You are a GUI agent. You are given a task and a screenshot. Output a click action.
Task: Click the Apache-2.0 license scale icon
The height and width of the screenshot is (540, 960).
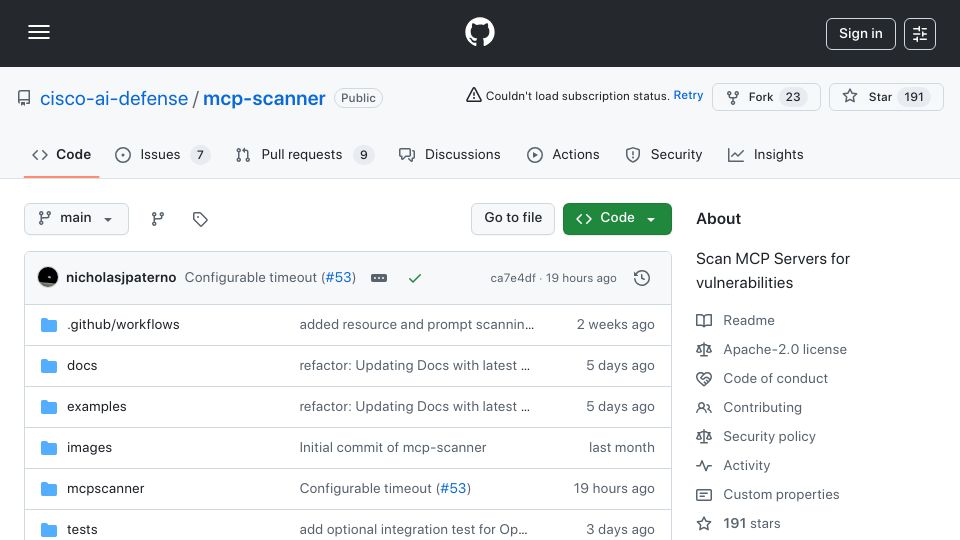(x=704, y=350)
